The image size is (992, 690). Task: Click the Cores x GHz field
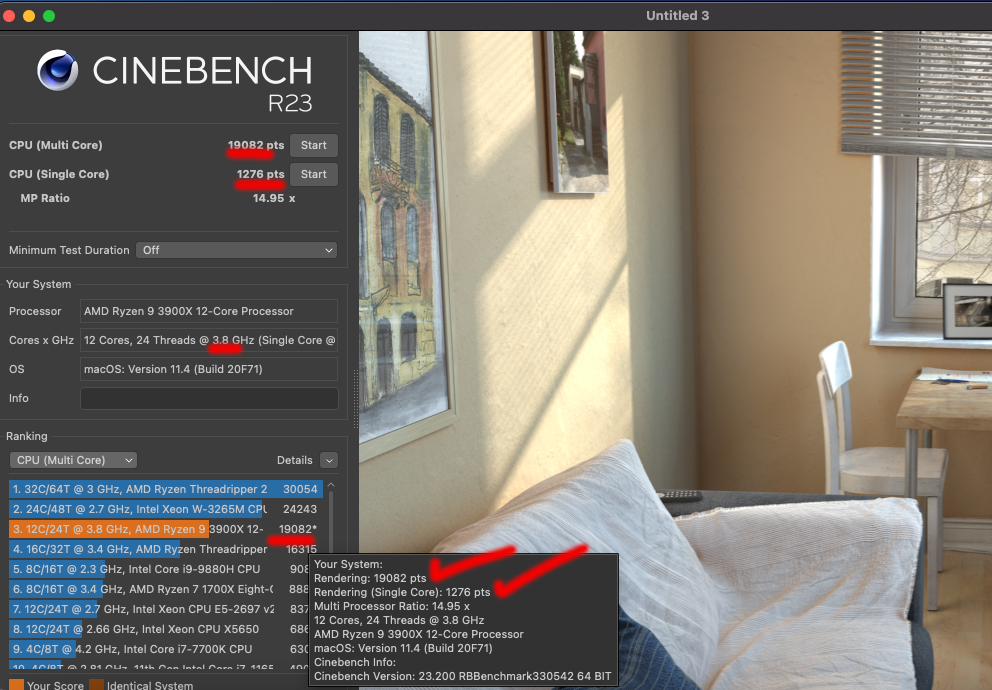pyautogui.click(x=208, y=340)
